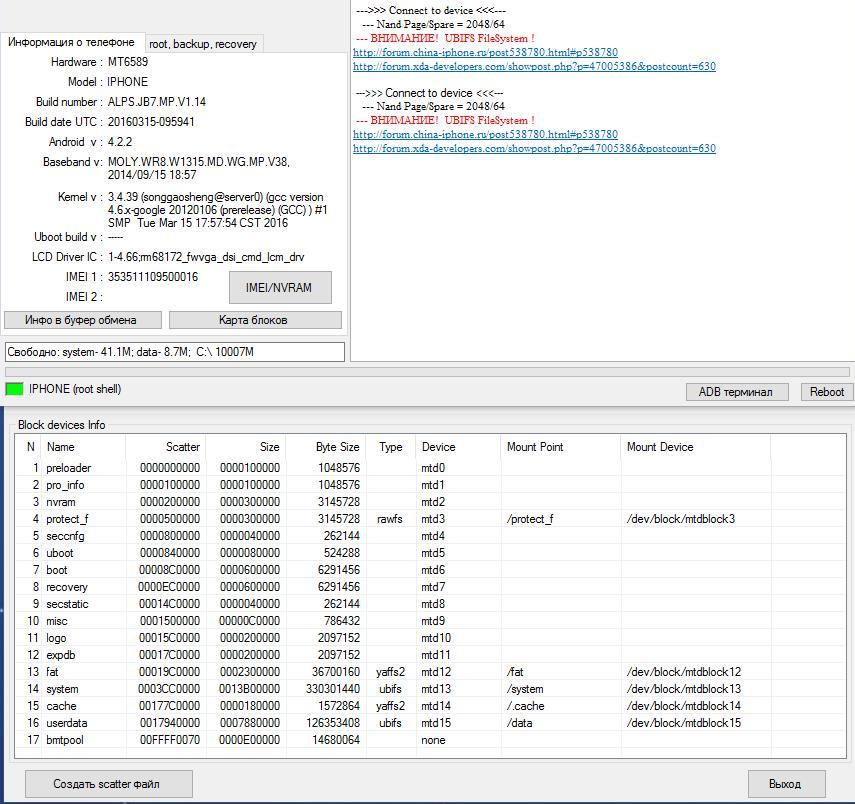Screen dimensions: 855x804
Task: Switch to the root, backup, recovery tab
Action: point(203,44)
